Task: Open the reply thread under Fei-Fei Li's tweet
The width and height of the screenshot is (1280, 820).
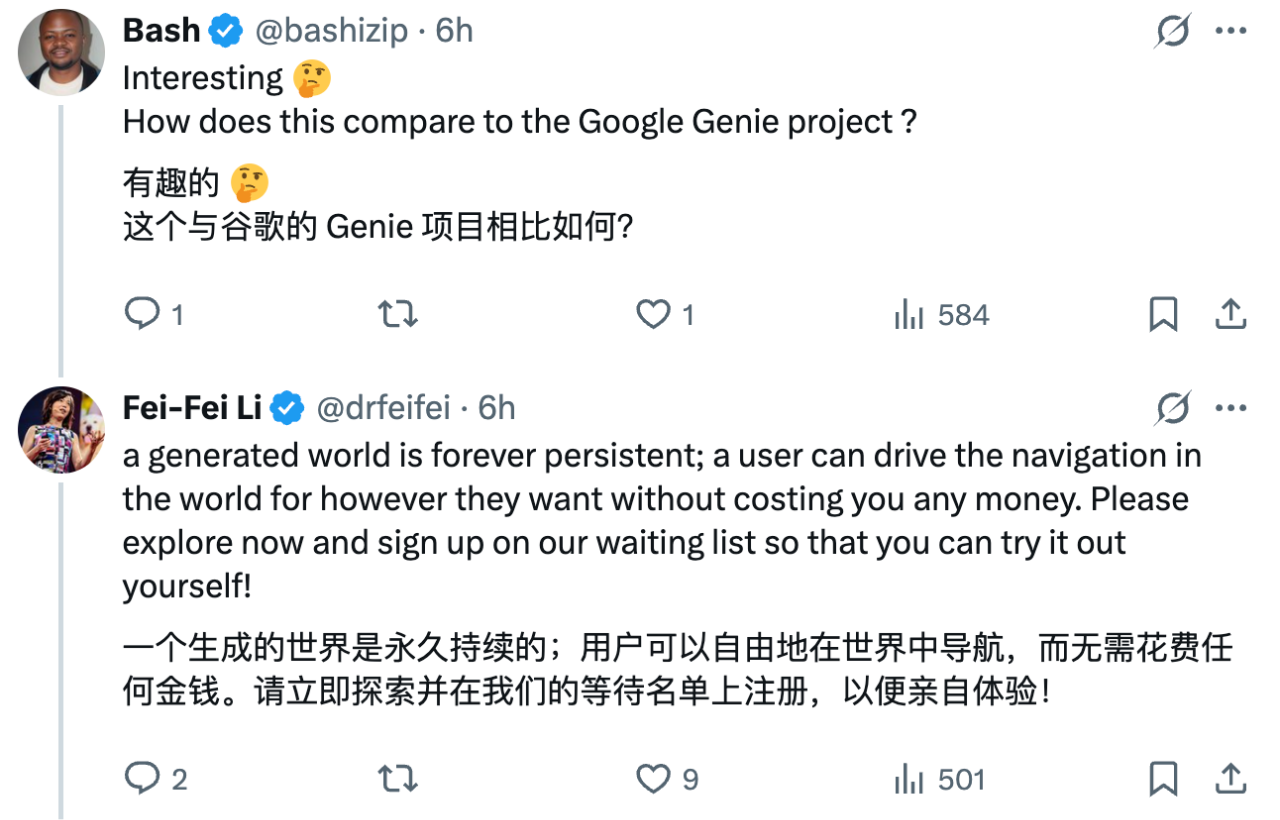Action: coord(141,778)
